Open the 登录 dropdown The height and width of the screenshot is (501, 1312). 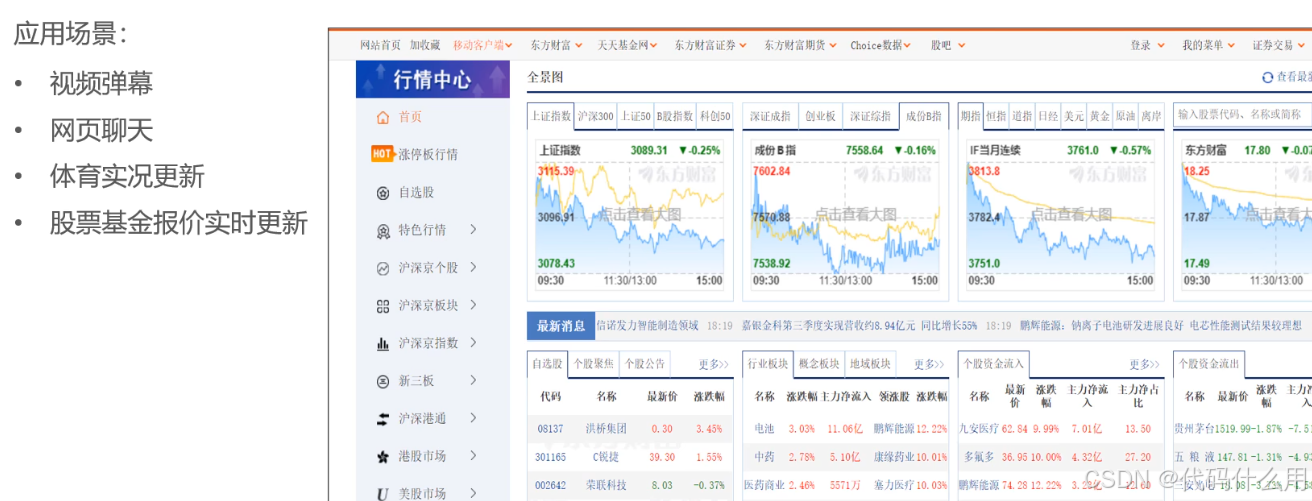[1147, 45]
